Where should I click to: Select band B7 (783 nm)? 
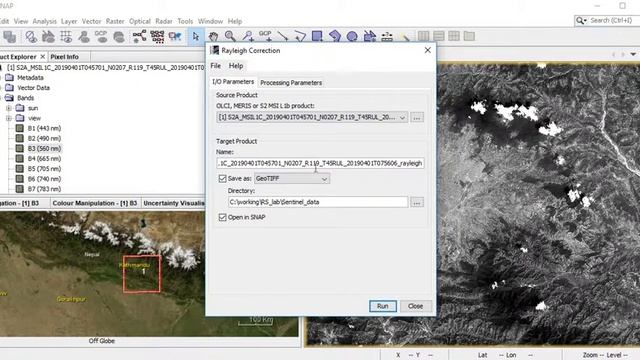(44, 189)
